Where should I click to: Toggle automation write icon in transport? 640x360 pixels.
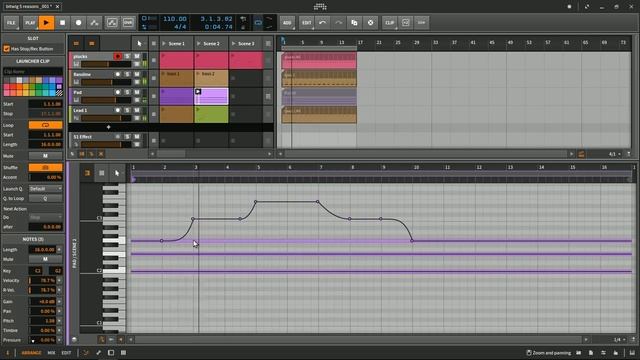94,23
